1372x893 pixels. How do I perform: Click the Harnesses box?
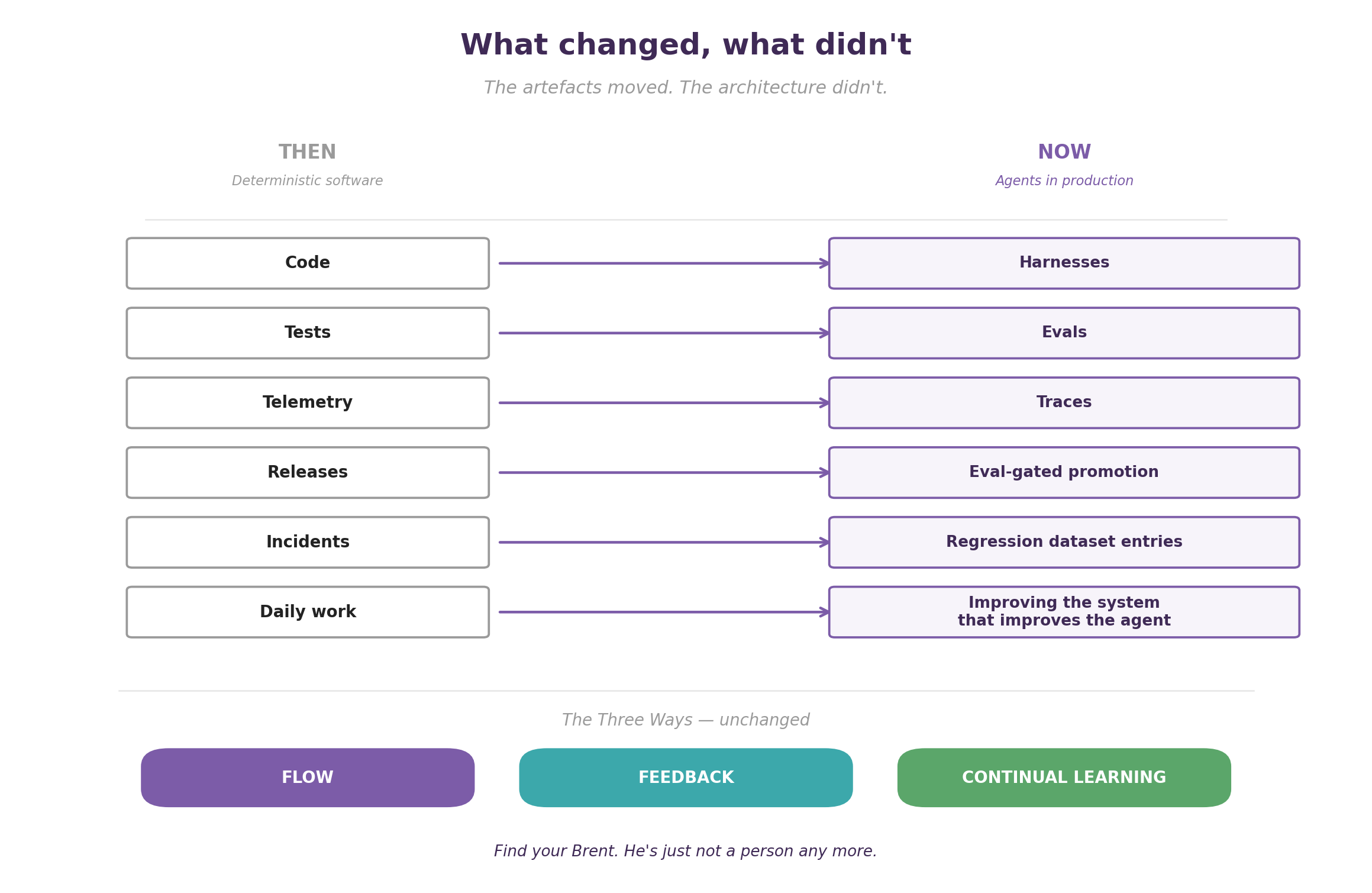(1064, 263)
